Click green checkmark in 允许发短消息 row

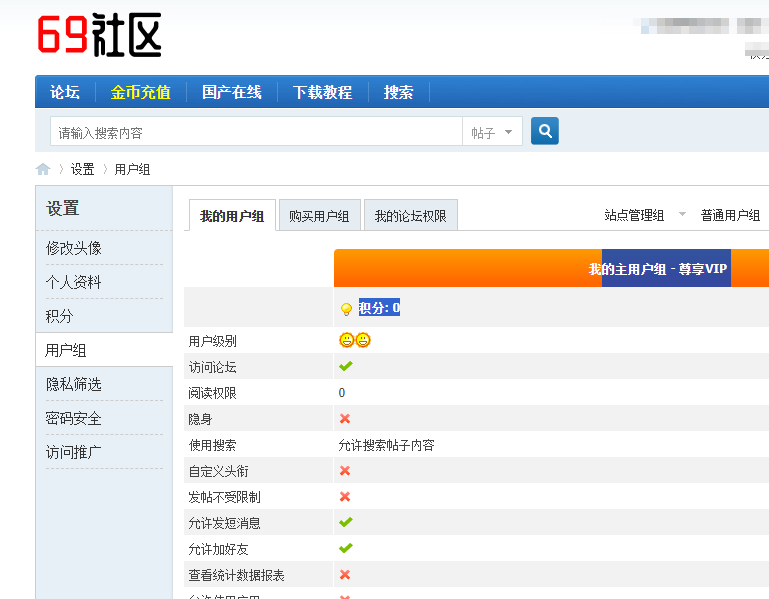346,522
